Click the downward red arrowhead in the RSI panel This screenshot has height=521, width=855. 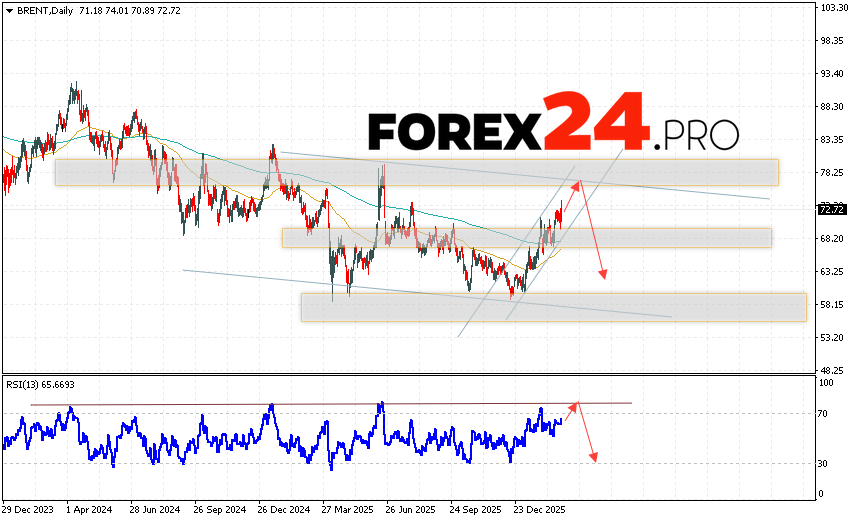tap(594, 457)
